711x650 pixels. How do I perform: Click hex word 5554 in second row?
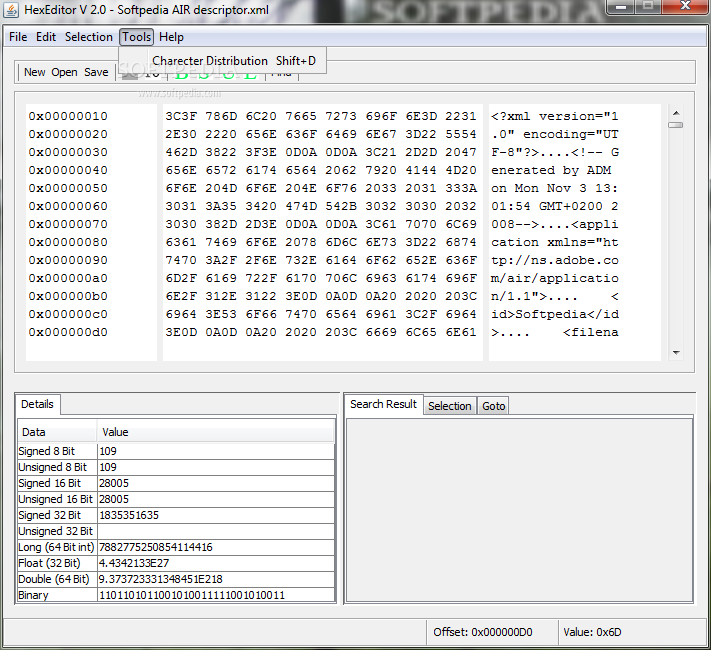[461, 134]
